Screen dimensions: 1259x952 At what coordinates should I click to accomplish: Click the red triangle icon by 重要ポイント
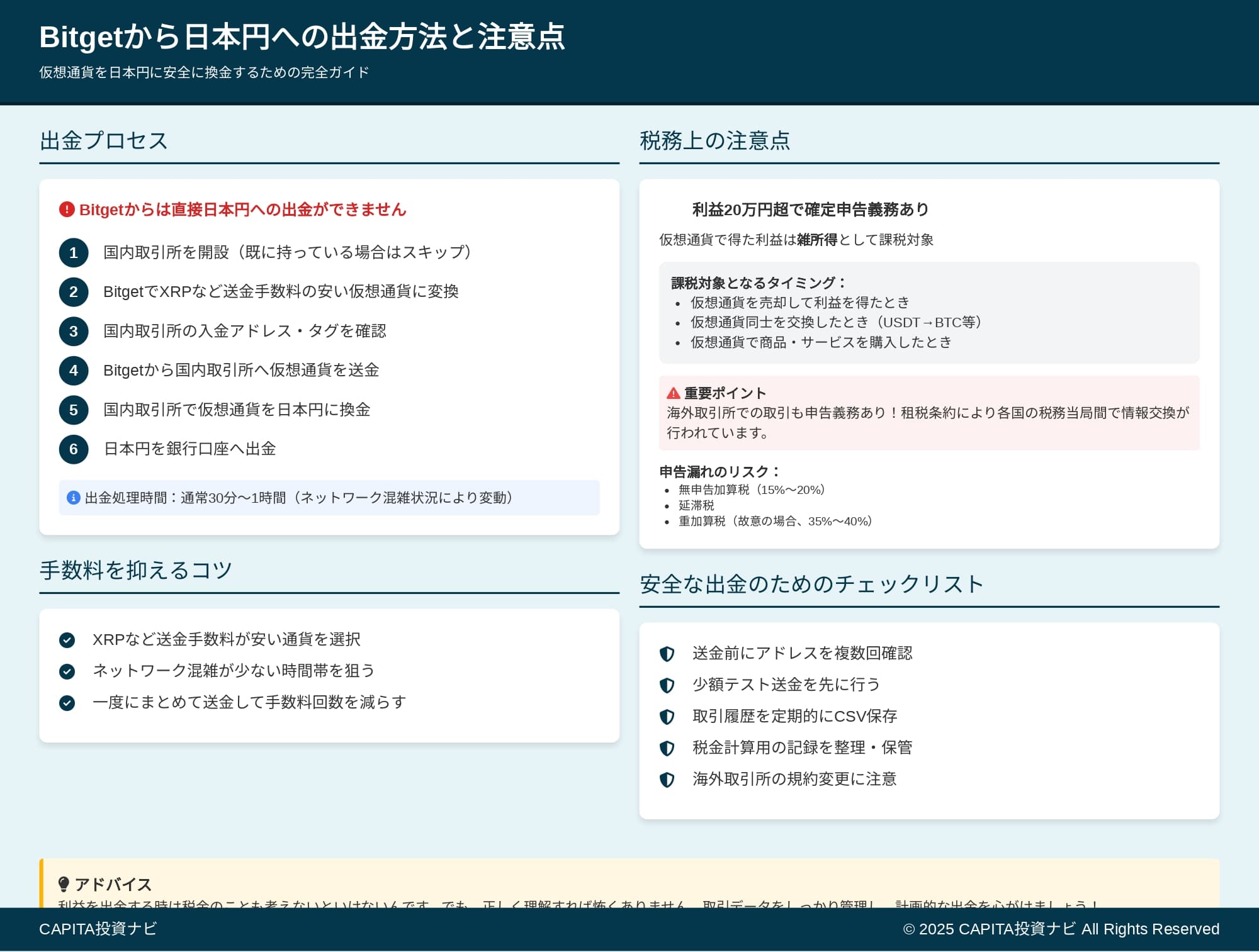point(674,393)
